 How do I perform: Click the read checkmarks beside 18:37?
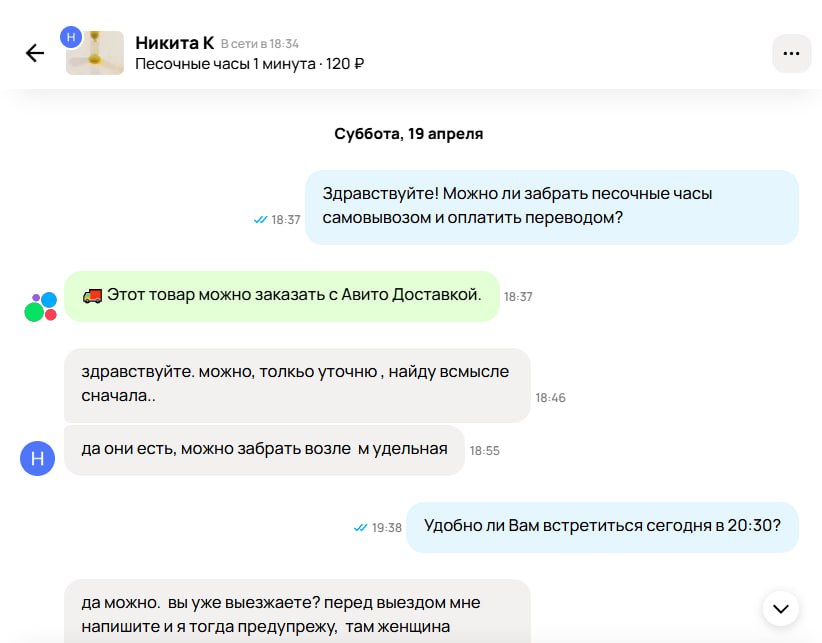[260, 220]
